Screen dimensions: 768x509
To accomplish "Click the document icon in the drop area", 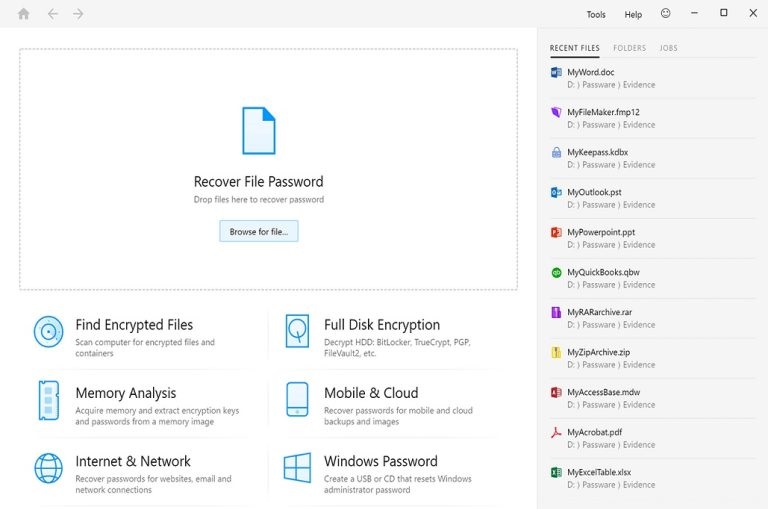I will pos(258,131).
